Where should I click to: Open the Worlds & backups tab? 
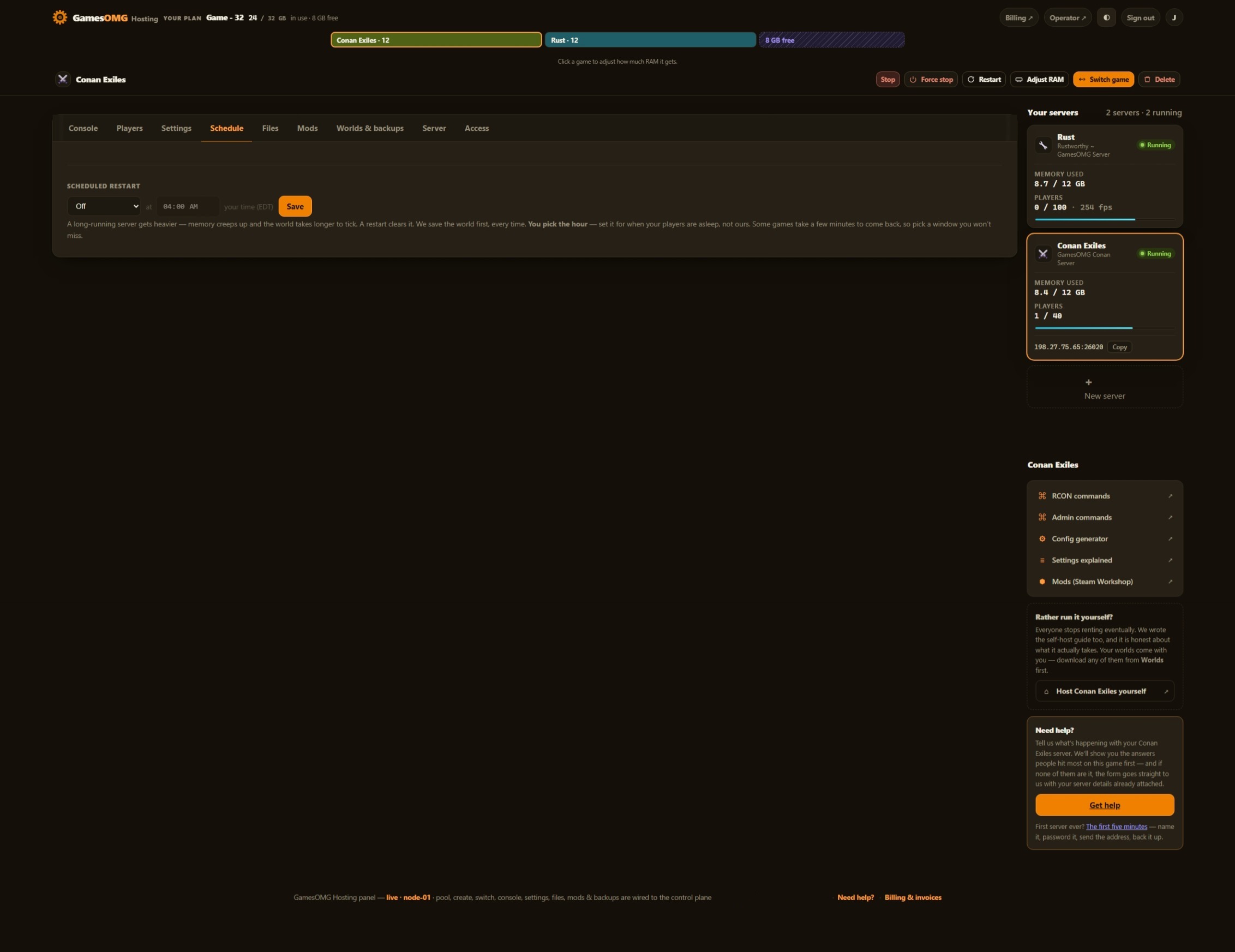(370, 128)
